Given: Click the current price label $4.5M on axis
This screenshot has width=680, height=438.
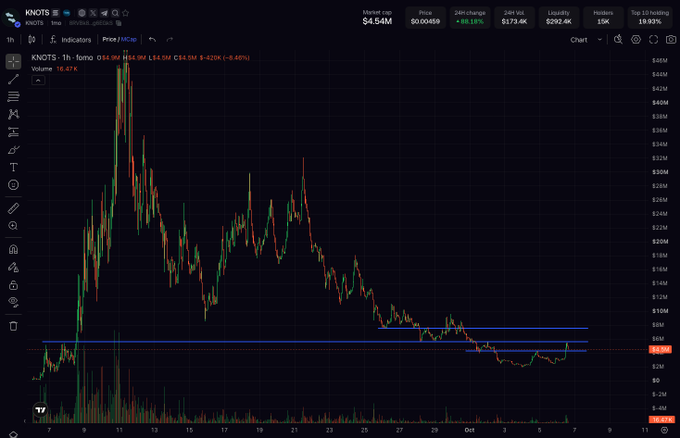Looking at the screenshot, I should click(660, 349).
